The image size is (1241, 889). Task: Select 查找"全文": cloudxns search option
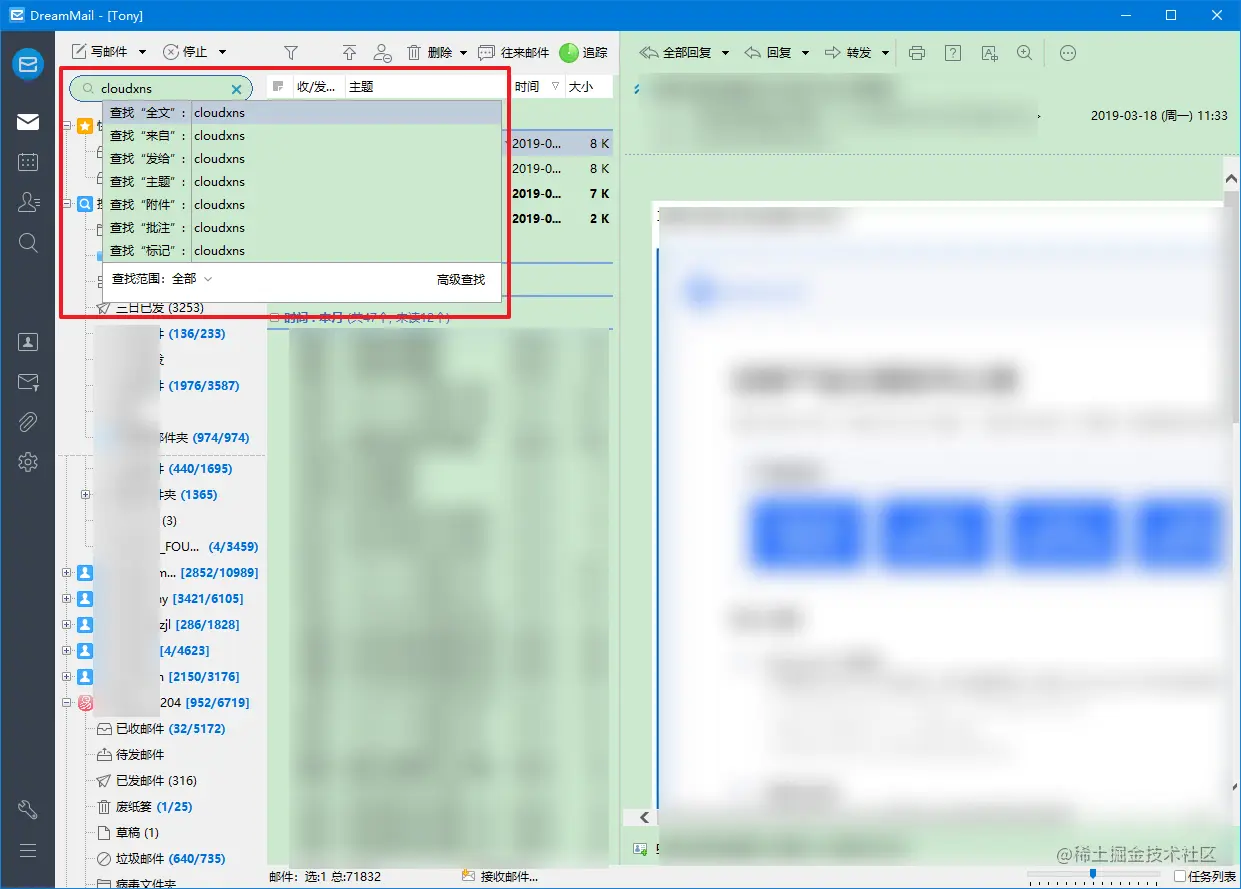pos(301,113)
